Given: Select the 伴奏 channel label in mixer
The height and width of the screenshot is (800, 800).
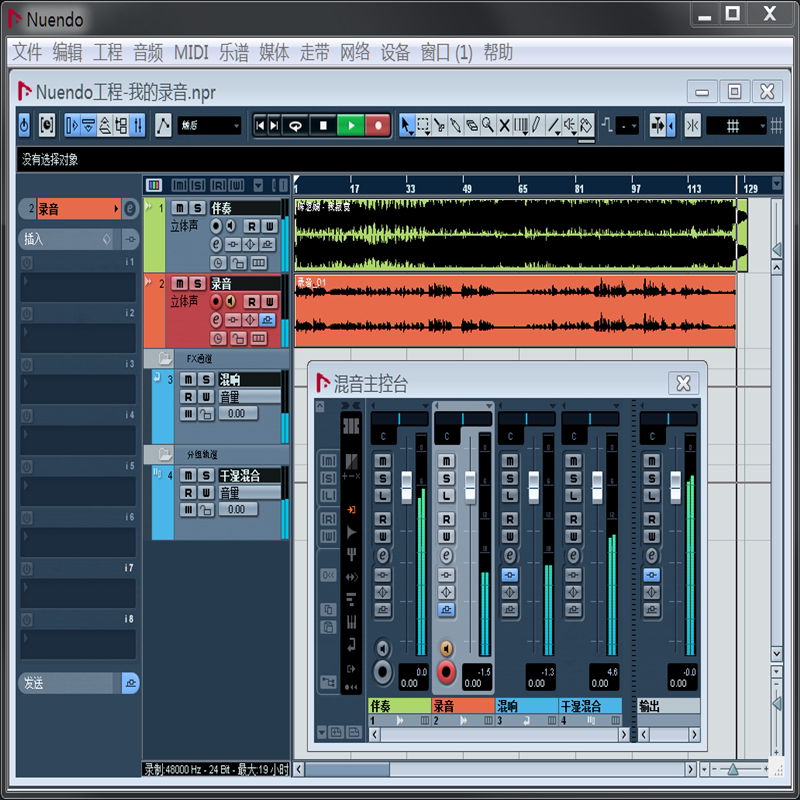Looking at the screenshot, I should pos(399,706).
